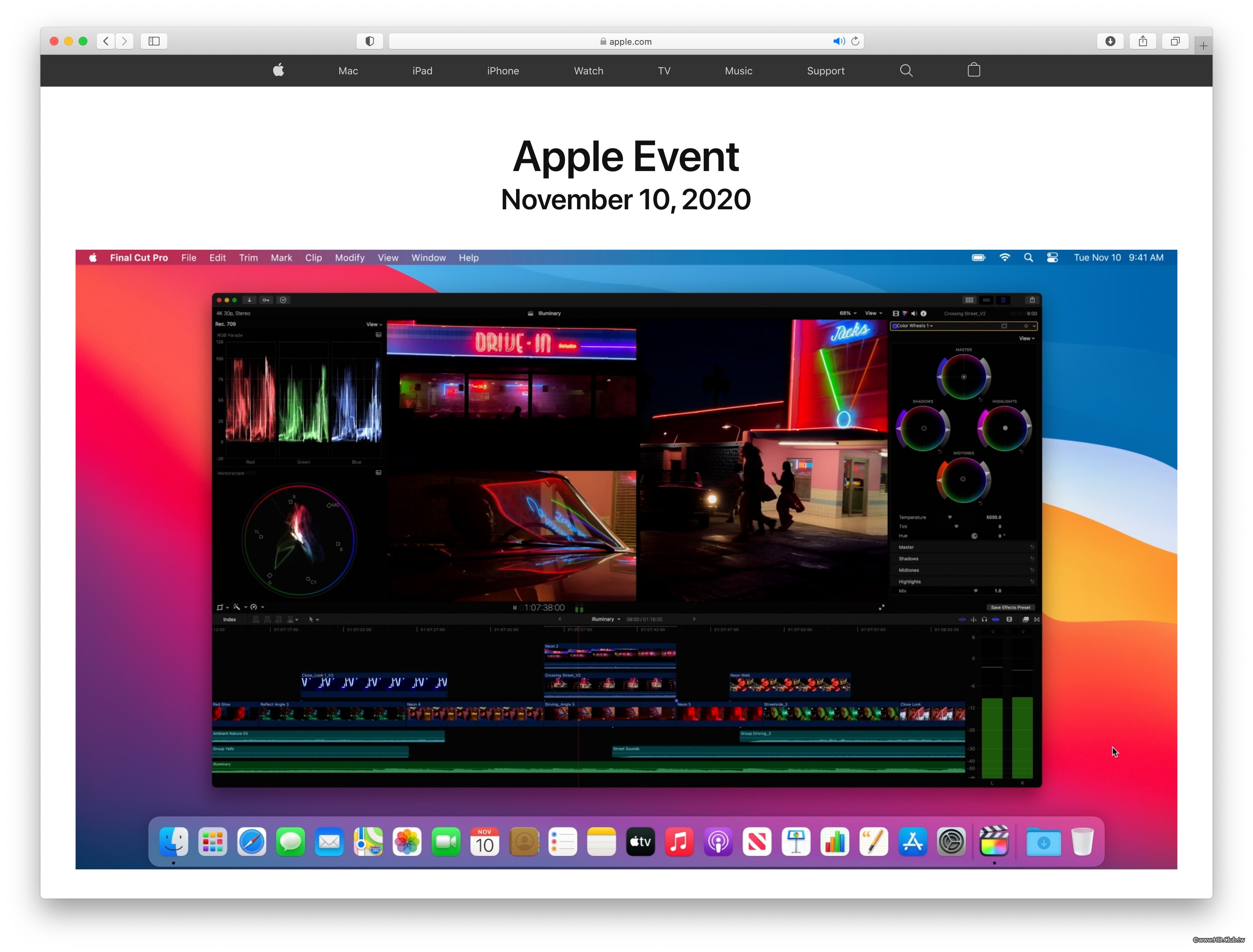Click the Index button in timeline
This screenshot has height=952, width=1253.
[x=230, y=619]
